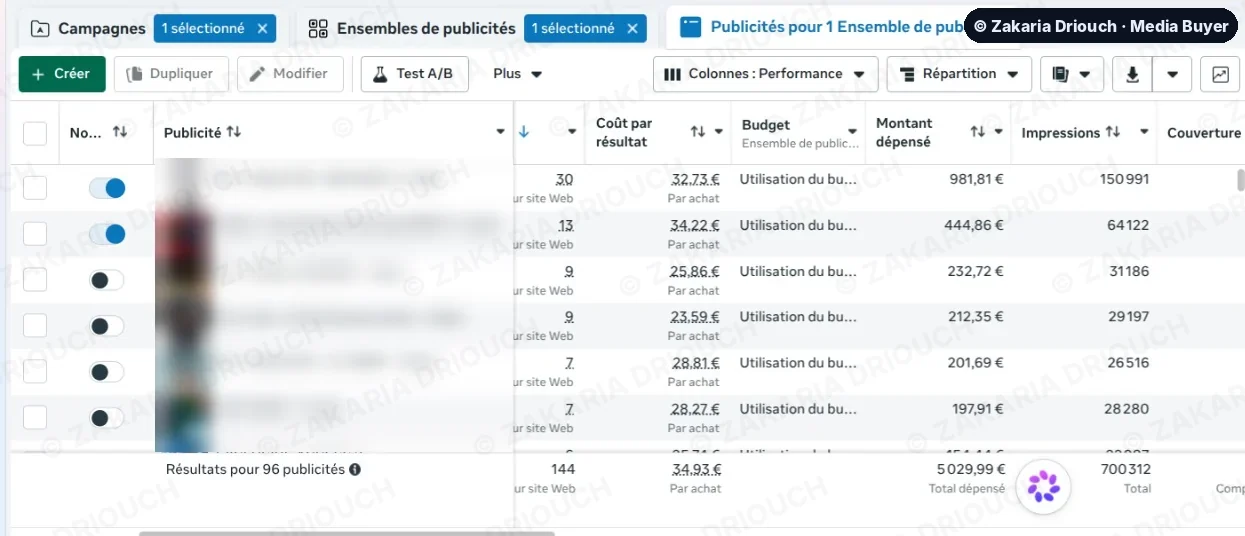Open the Ensembles de publicités tab

point(413,28)
